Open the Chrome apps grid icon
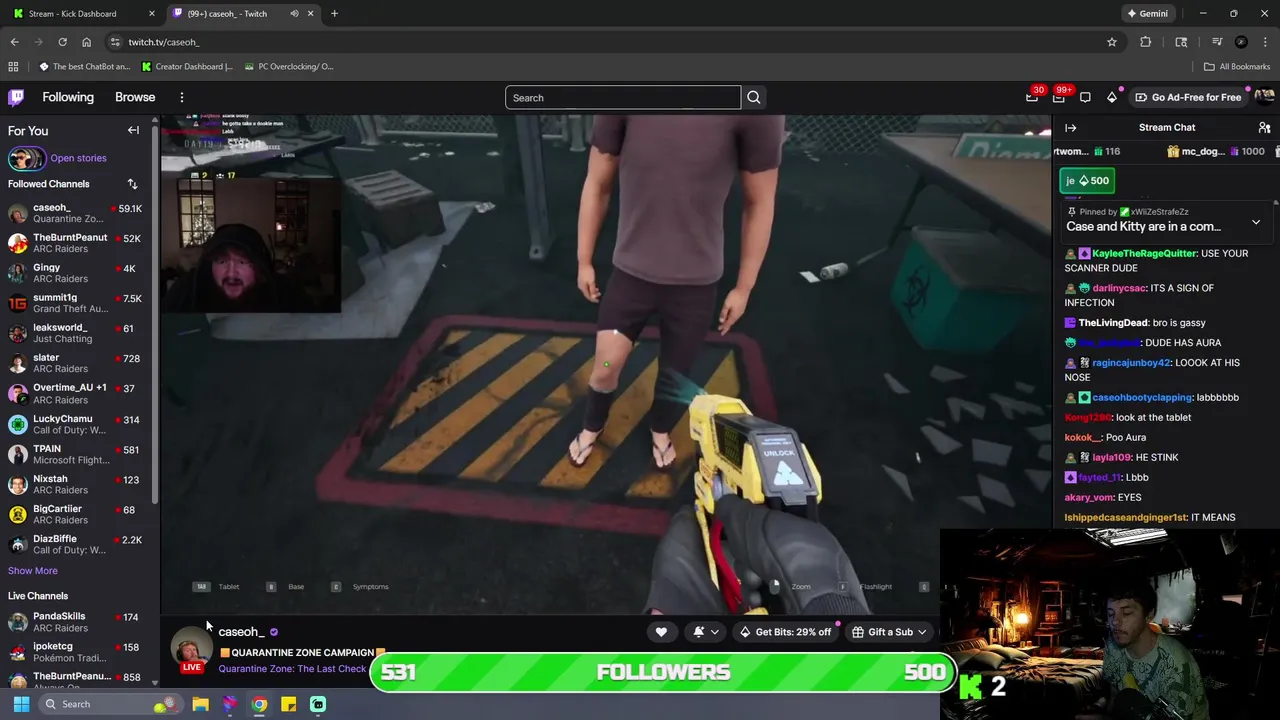The width and height of the screenshot is (1280, 720). point(13,67)
